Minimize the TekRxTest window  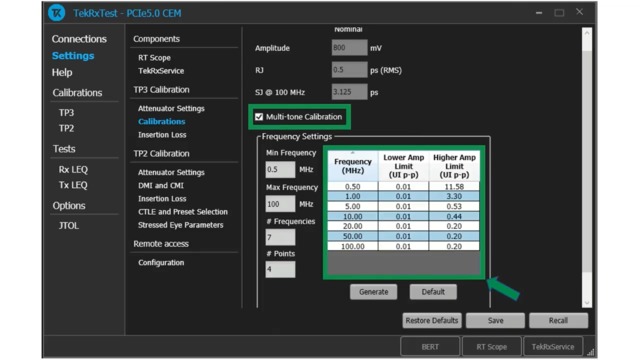539,13
